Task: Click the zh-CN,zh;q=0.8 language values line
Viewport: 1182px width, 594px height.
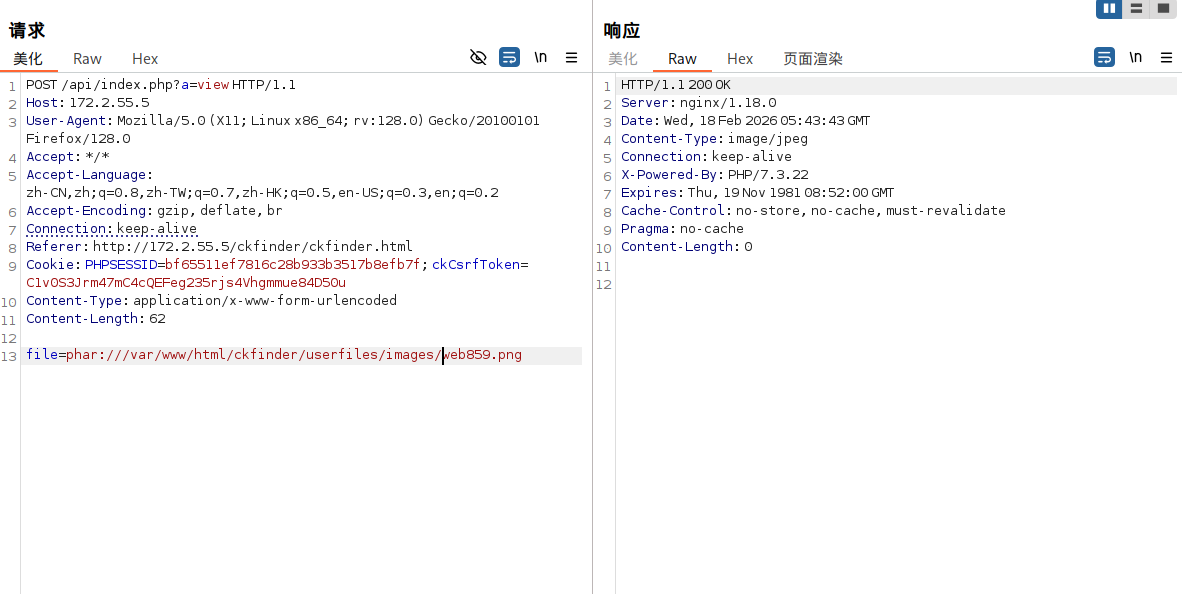Action: (x=262, y=193)
